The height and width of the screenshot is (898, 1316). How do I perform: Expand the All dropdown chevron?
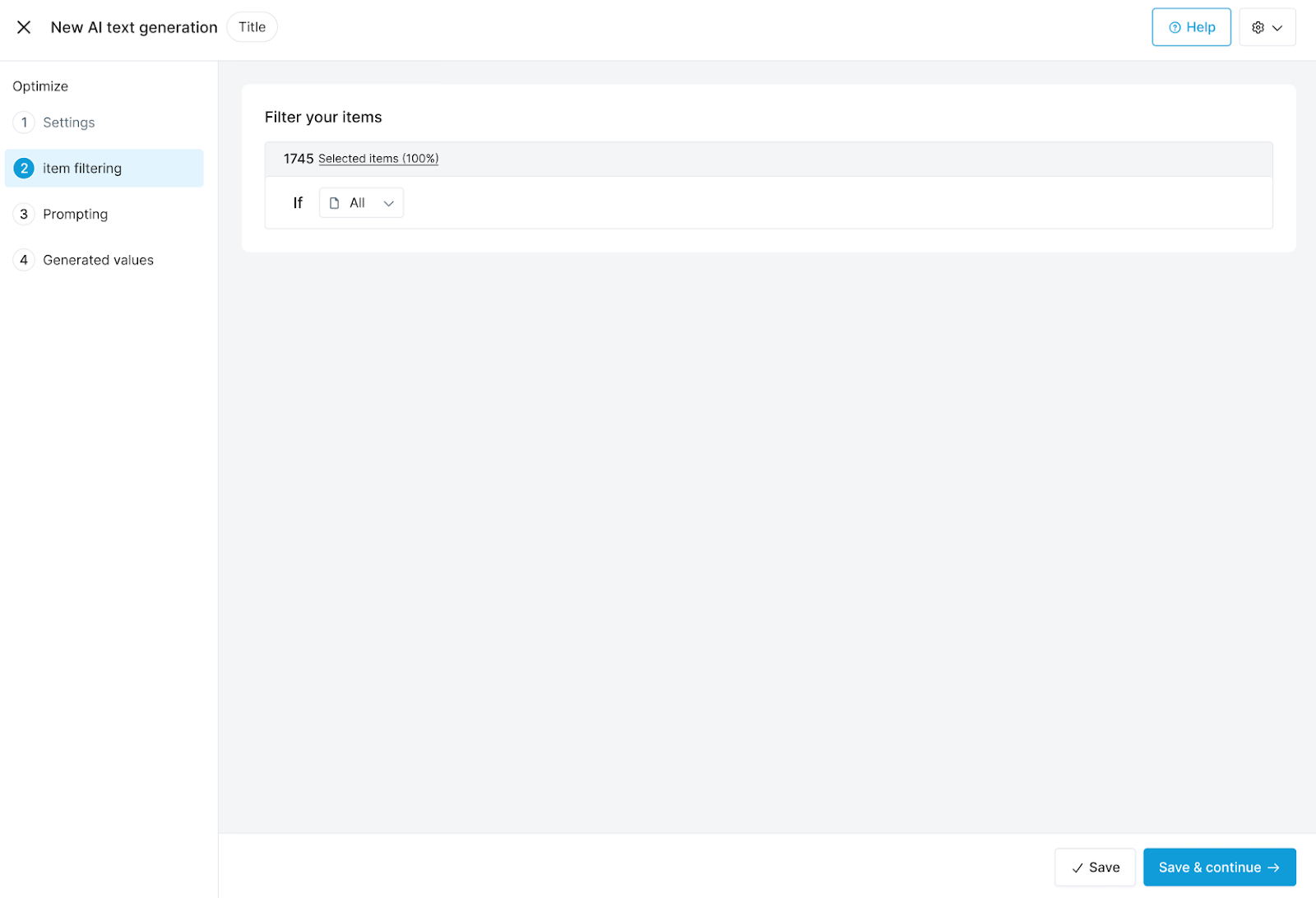coord(389,203)
